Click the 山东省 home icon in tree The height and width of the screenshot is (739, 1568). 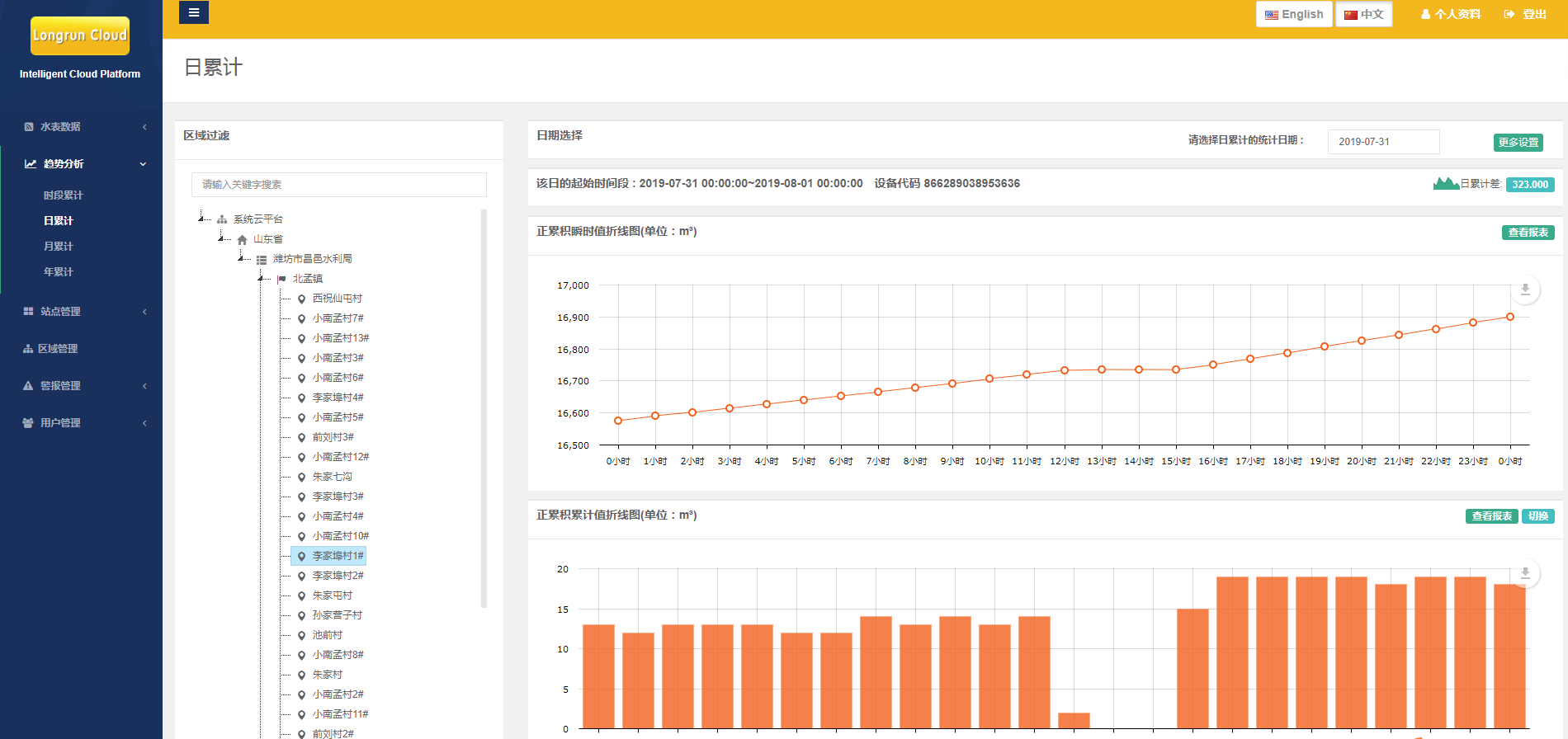242,240
